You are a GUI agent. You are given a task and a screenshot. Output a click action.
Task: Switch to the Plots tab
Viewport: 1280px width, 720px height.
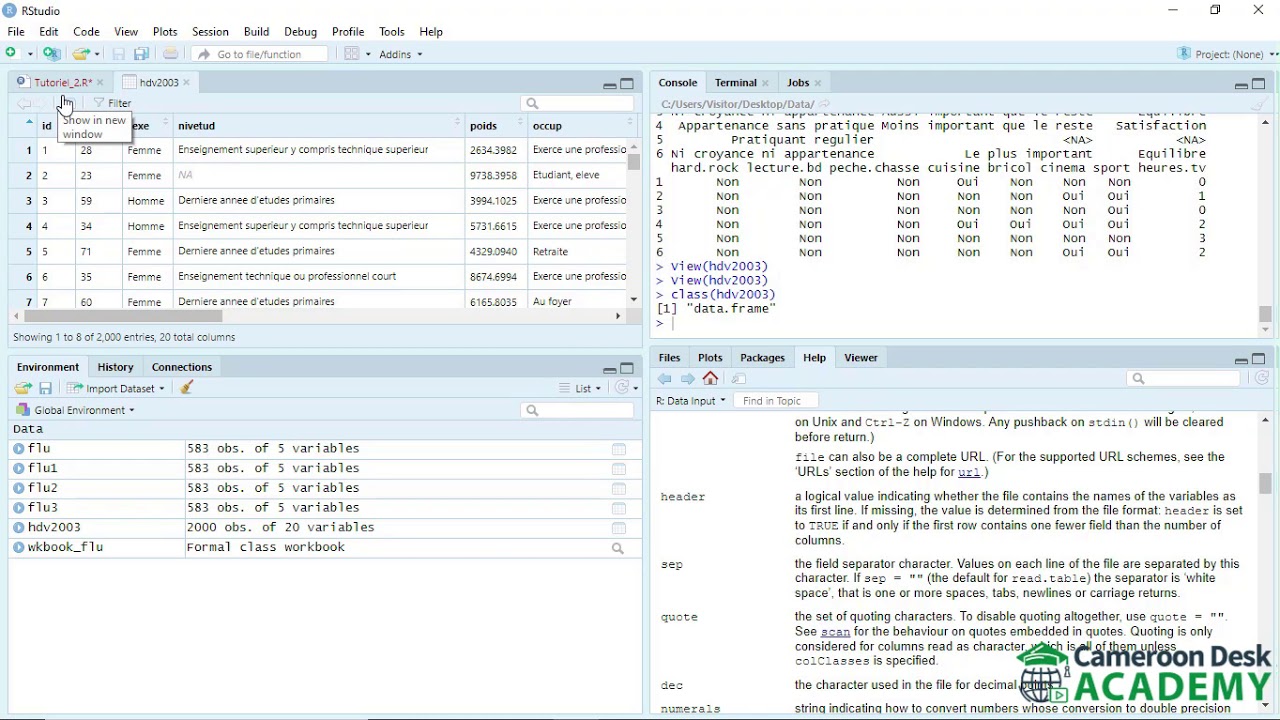710,358
